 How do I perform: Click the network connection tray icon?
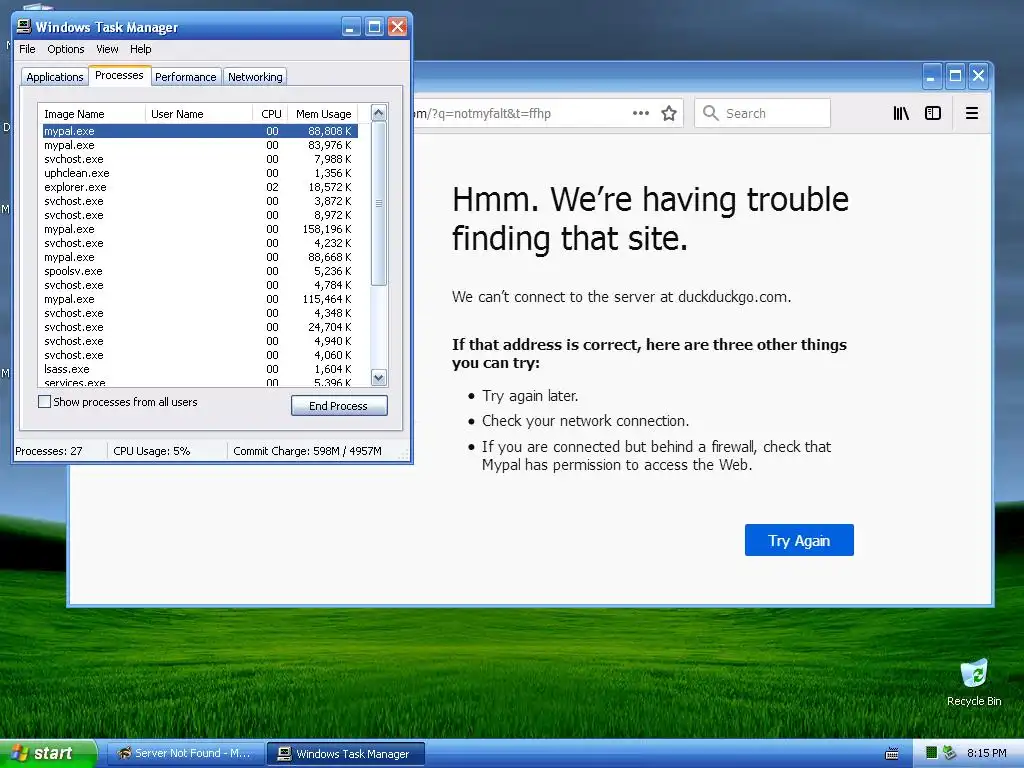[x=949, y=753]
